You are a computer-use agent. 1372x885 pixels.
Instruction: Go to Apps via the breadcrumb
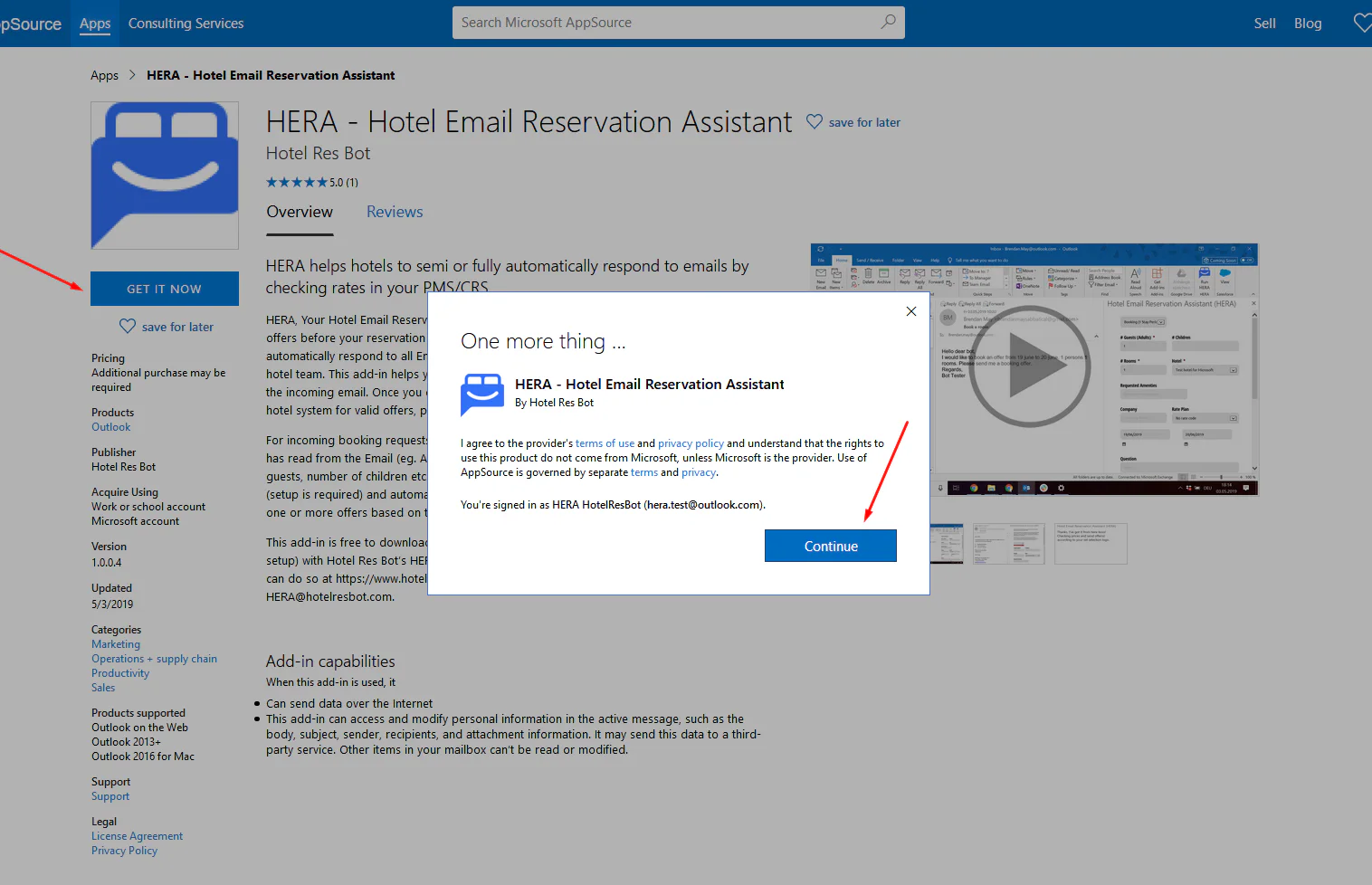tap(104, 75)
